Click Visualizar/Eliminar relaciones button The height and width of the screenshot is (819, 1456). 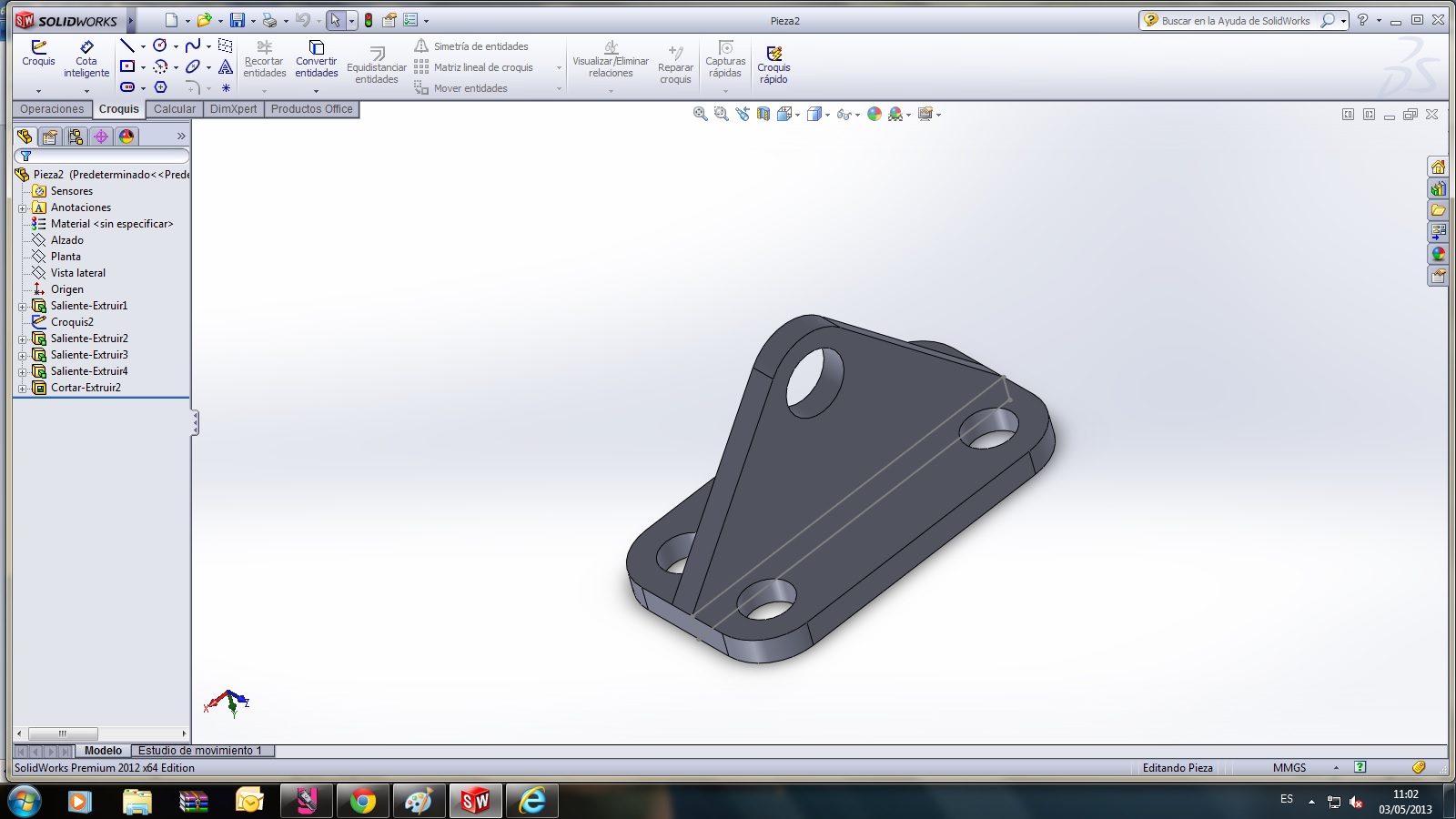coord(611,60)
